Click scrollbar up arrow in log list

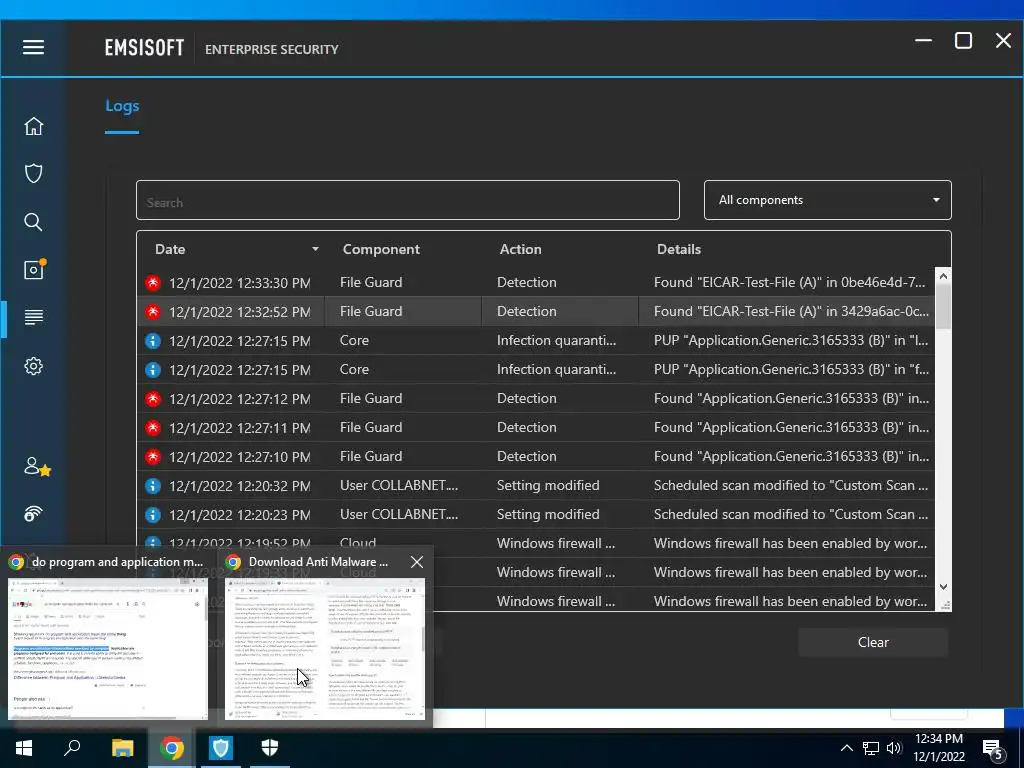pos(943,276)
